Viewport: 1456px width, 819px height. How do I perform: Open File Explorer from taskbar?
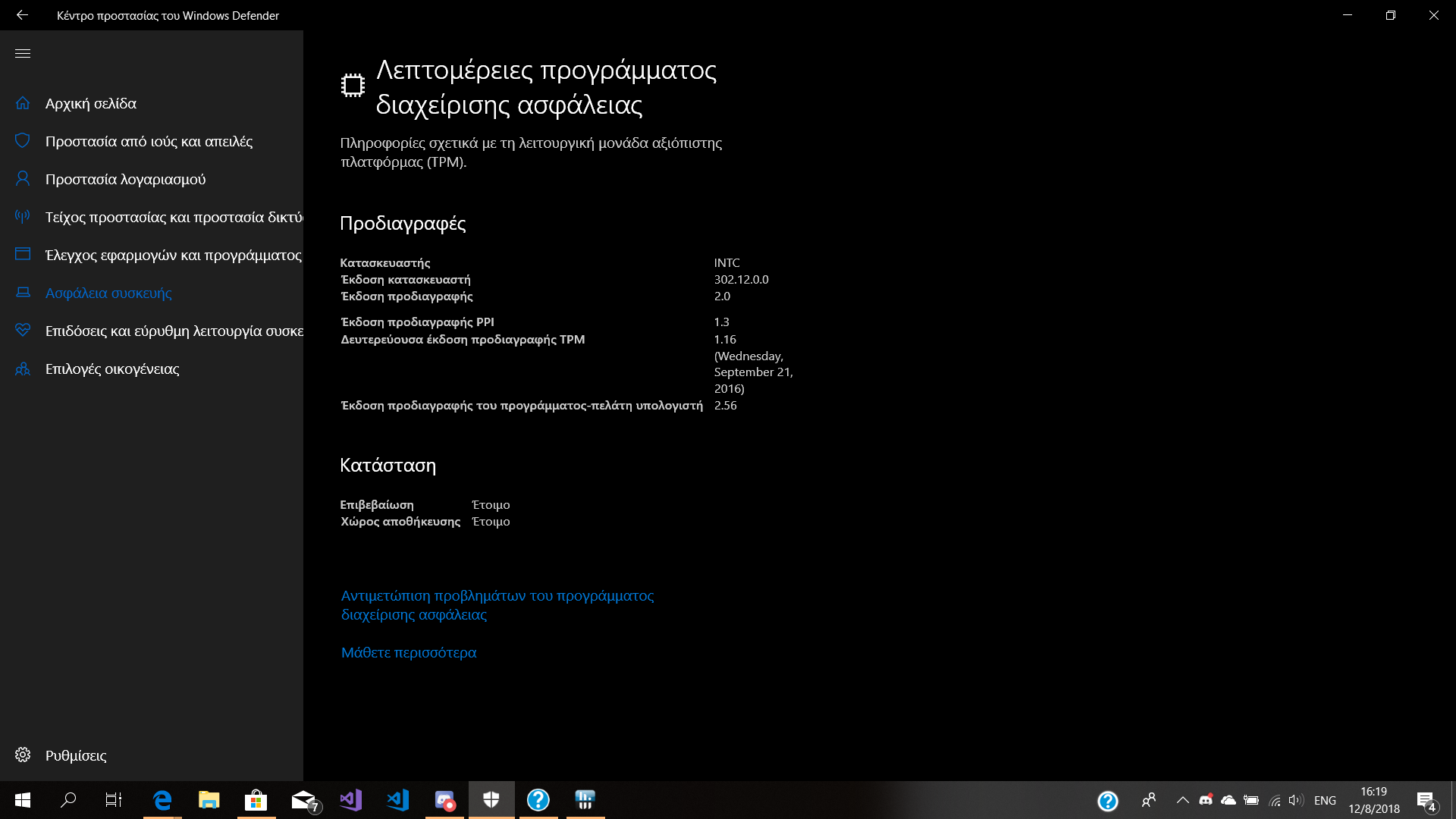209,800
